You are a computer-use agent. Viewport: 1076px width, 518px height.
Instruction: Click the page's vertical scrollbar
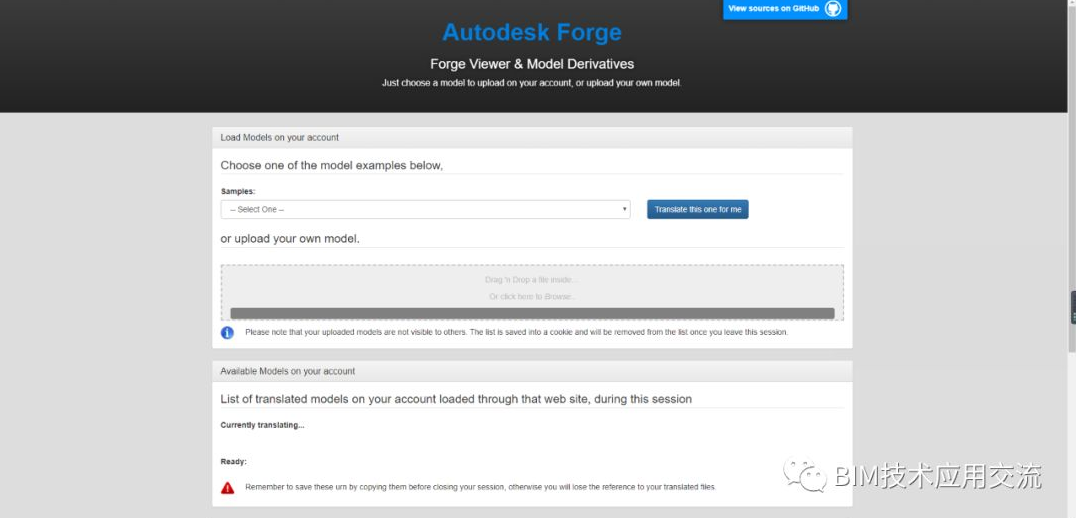[1072, 200]
